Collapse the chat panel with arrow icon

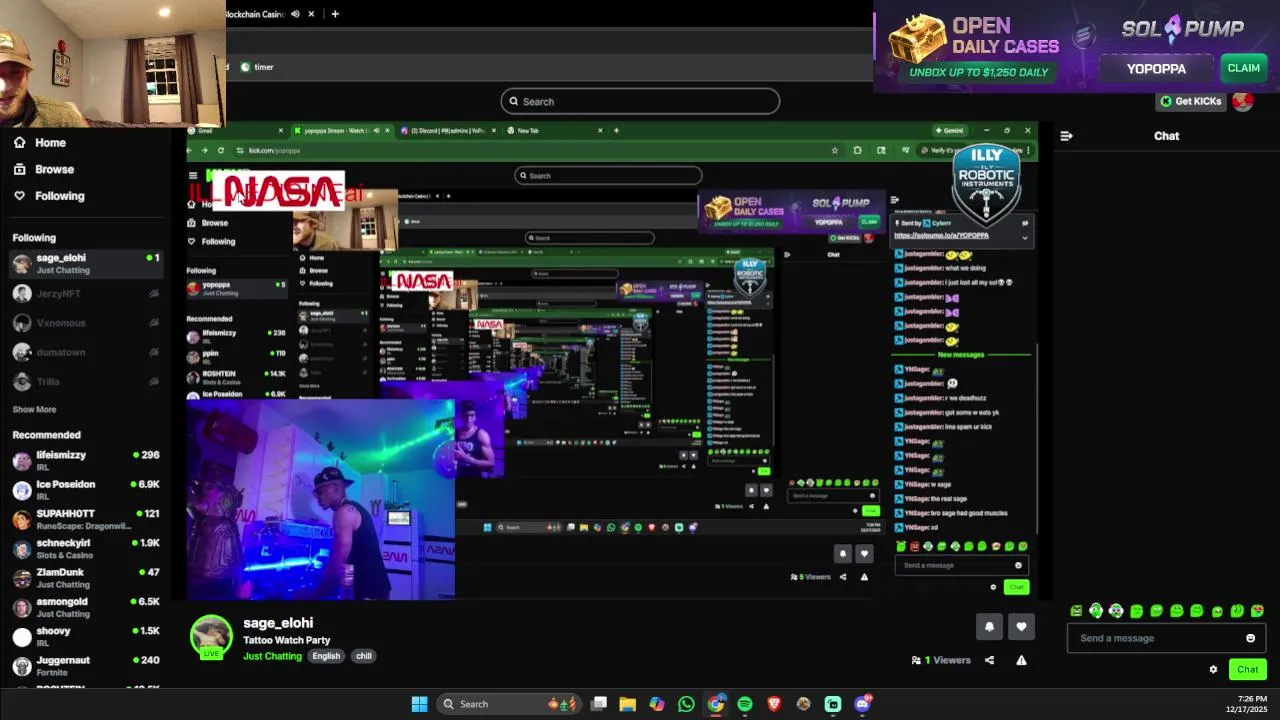(x=1066, y=136)
